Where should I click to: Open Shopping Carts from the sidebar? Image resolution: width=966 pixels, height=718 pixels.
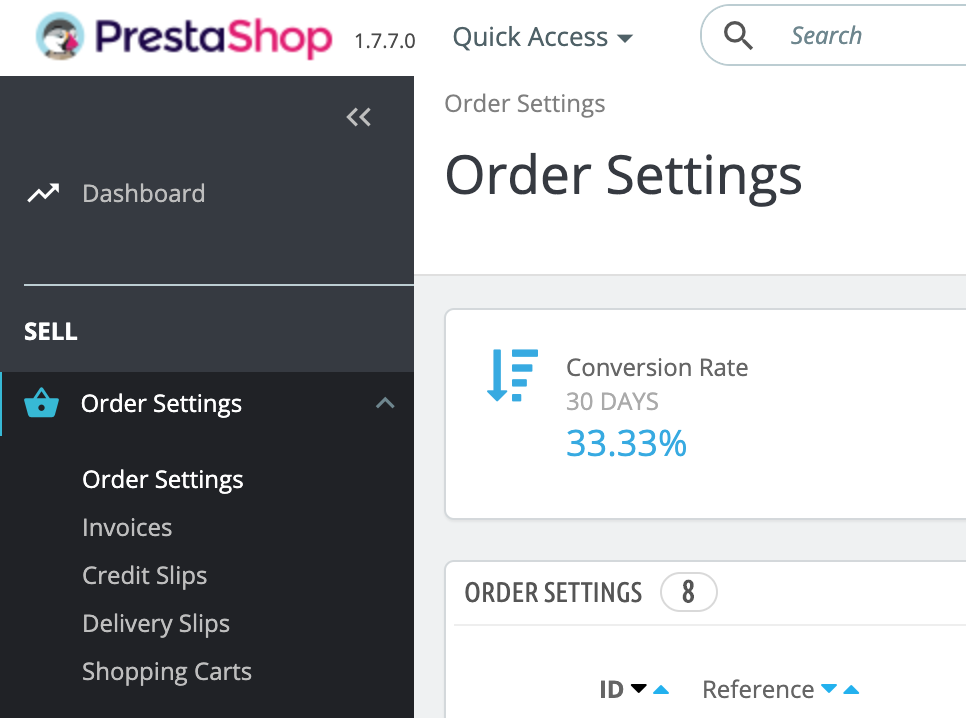point(167,672)
